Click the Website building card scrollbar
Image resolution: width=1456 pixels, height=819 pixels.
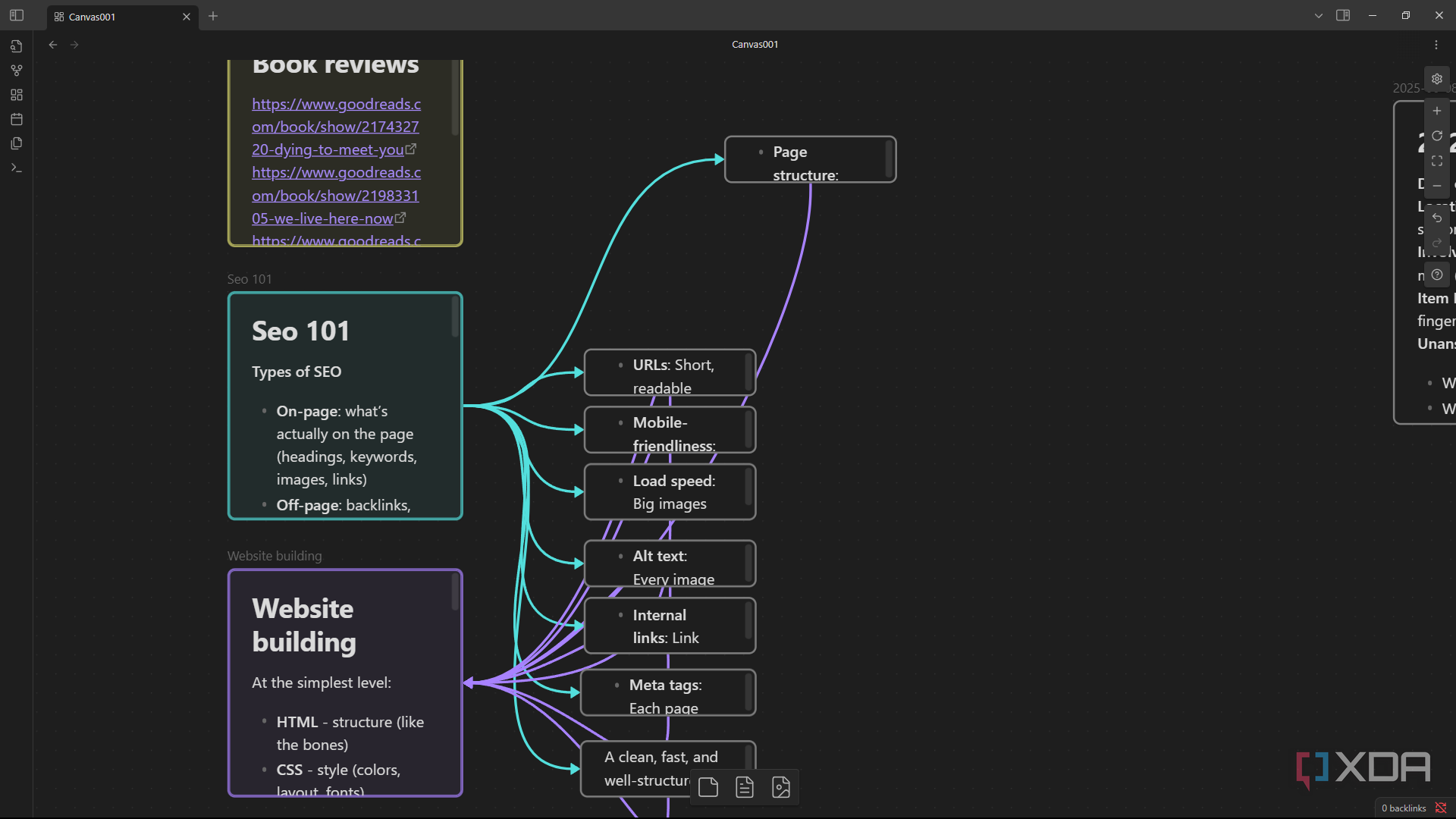[455, 591]
